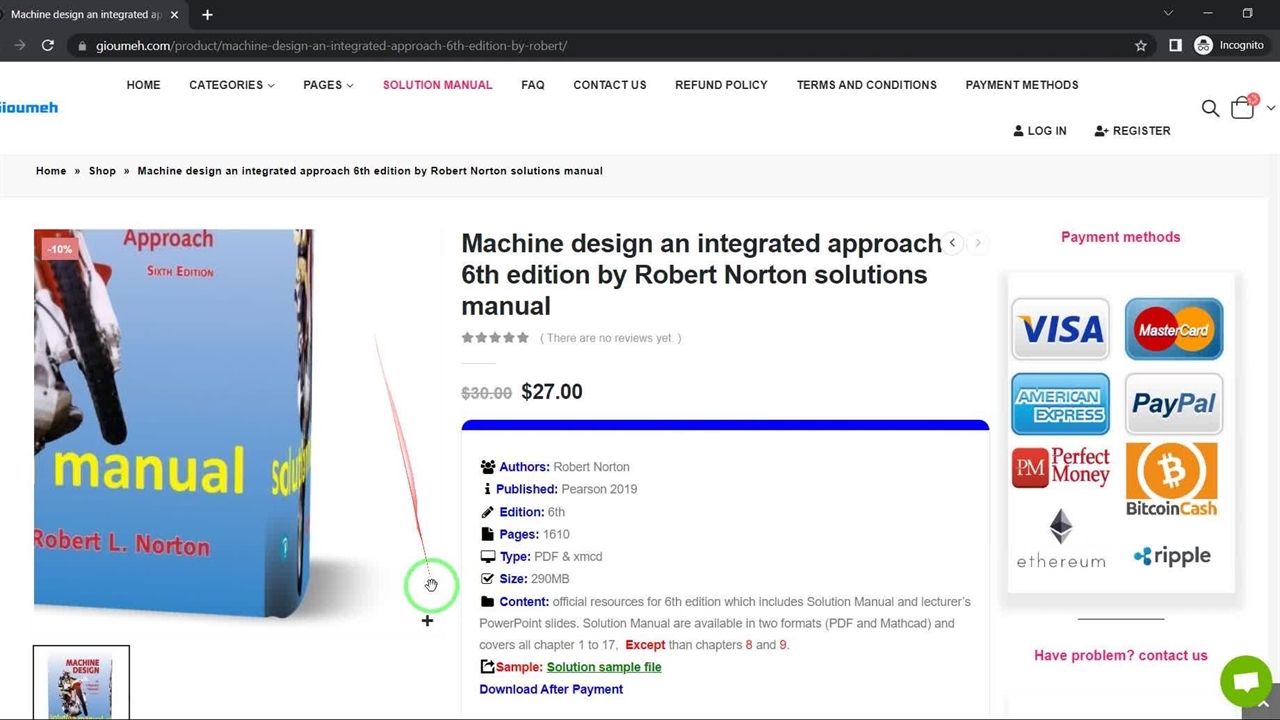Click the -10% sale badge

[x=60, y=249]
